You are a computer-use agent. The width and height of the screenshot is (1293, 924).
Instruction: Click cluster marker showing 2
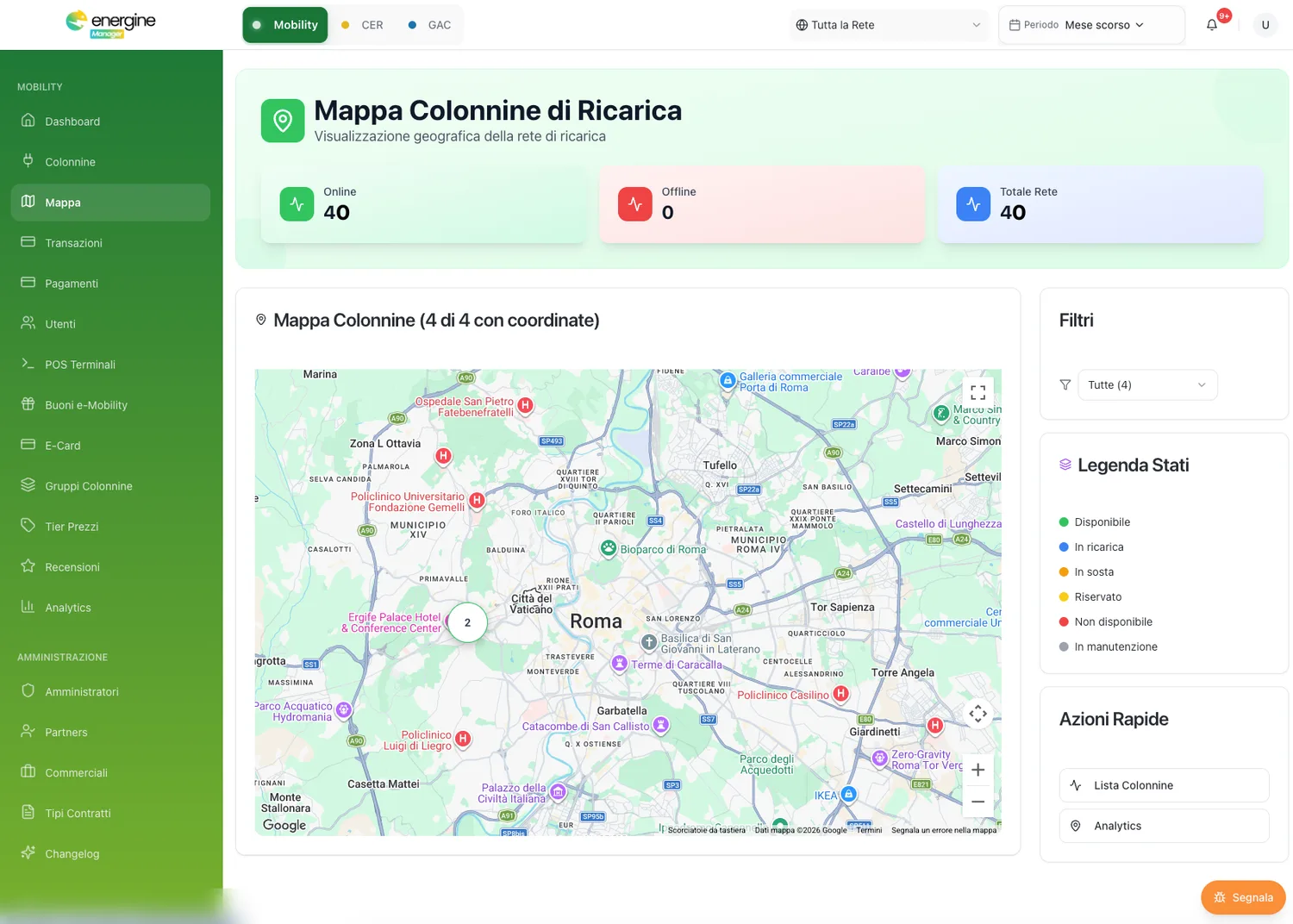point(467,622)
